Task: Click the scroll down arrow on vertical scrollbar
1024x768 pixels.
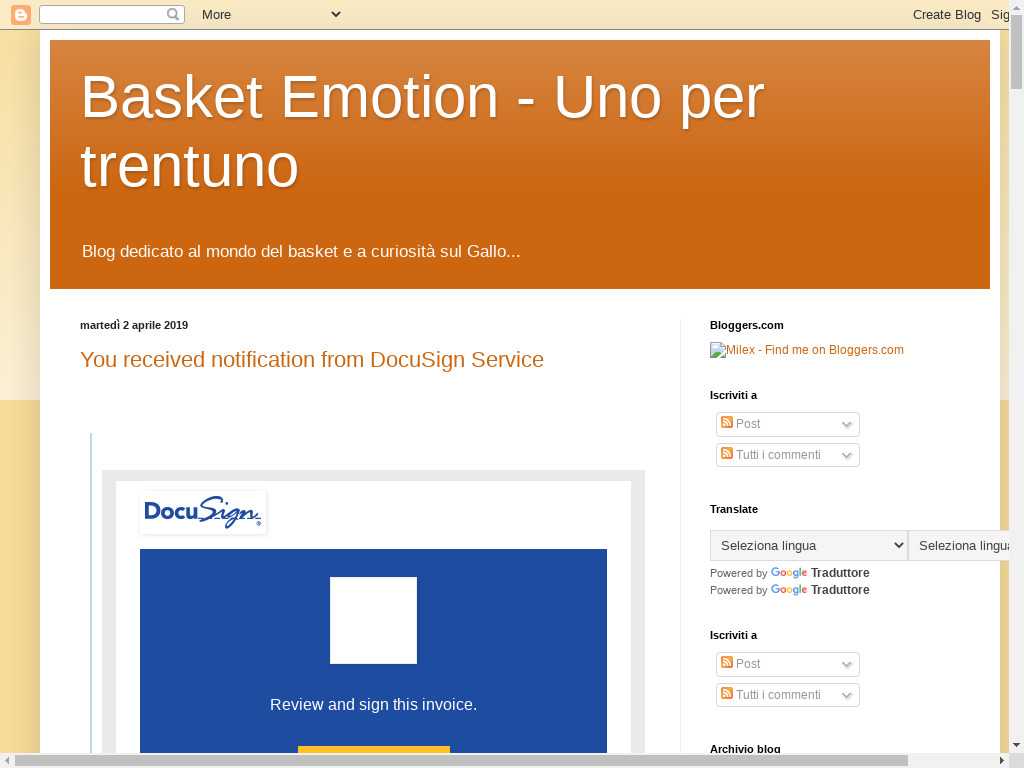Action: click(1016, 744)
